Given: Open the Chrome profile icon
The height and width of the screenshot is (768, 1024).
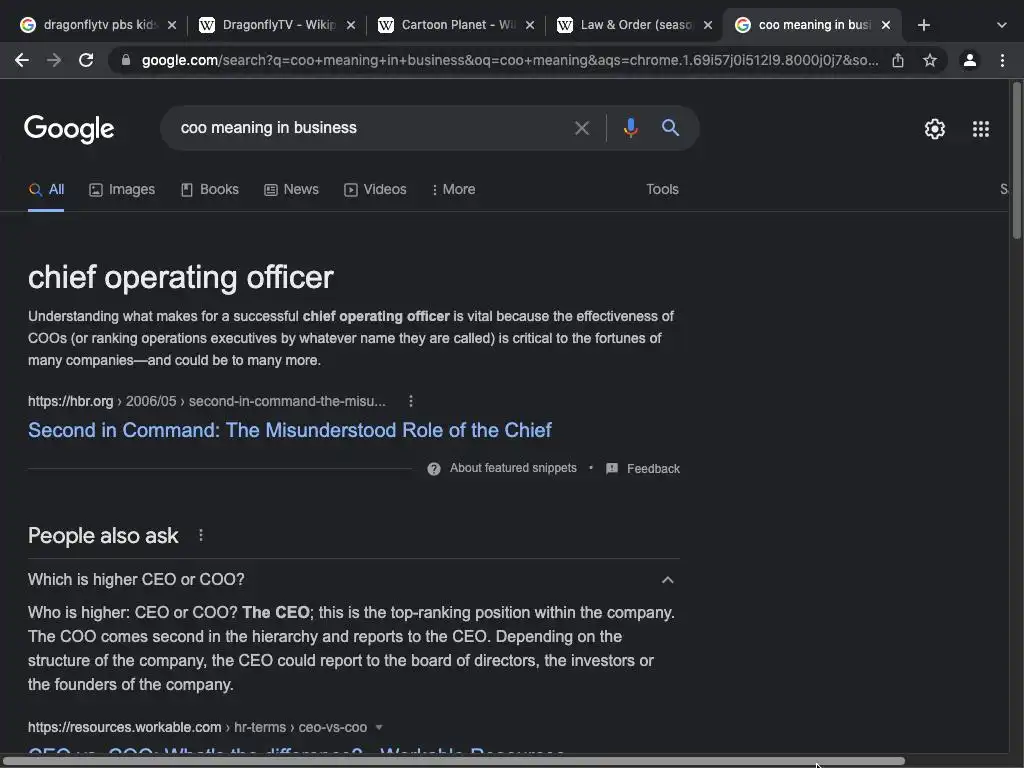Looking at the screenshot, I should pyautogui.click(x=970, y=60).
